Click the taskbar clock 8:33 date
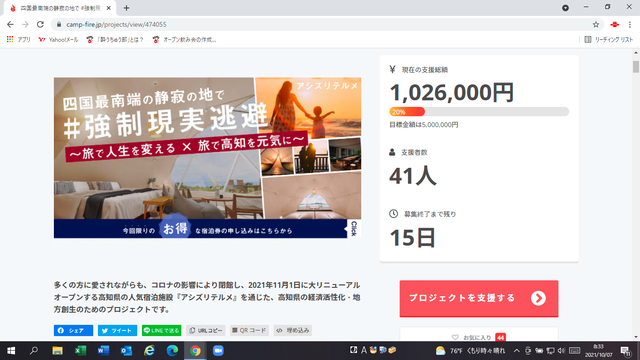Viewport: 640px width, 360px height. point(598,351)
